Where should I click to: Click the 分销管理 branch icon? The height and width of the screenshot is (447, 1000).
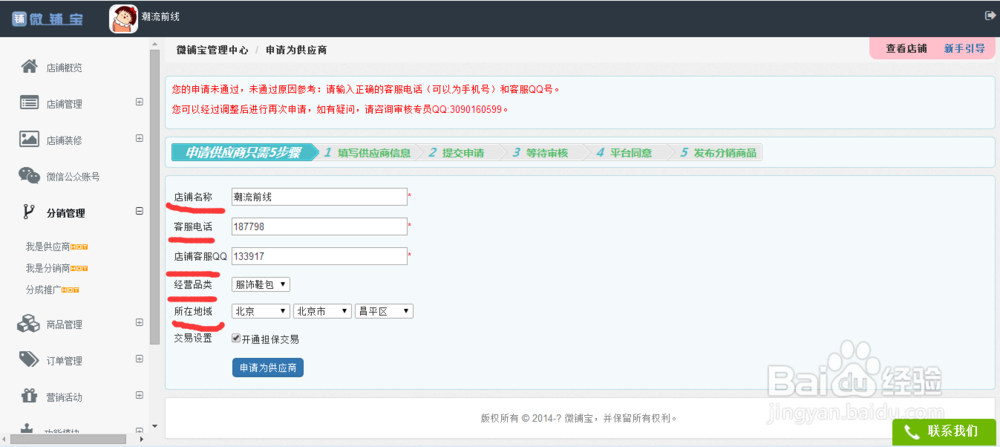[x=29, y=212]
